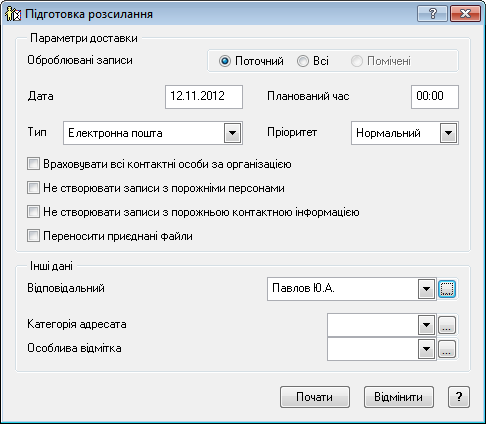486x424 pixels.
Task: Open the Категорія адресата dropdown arrow
Action: [426, 325]
